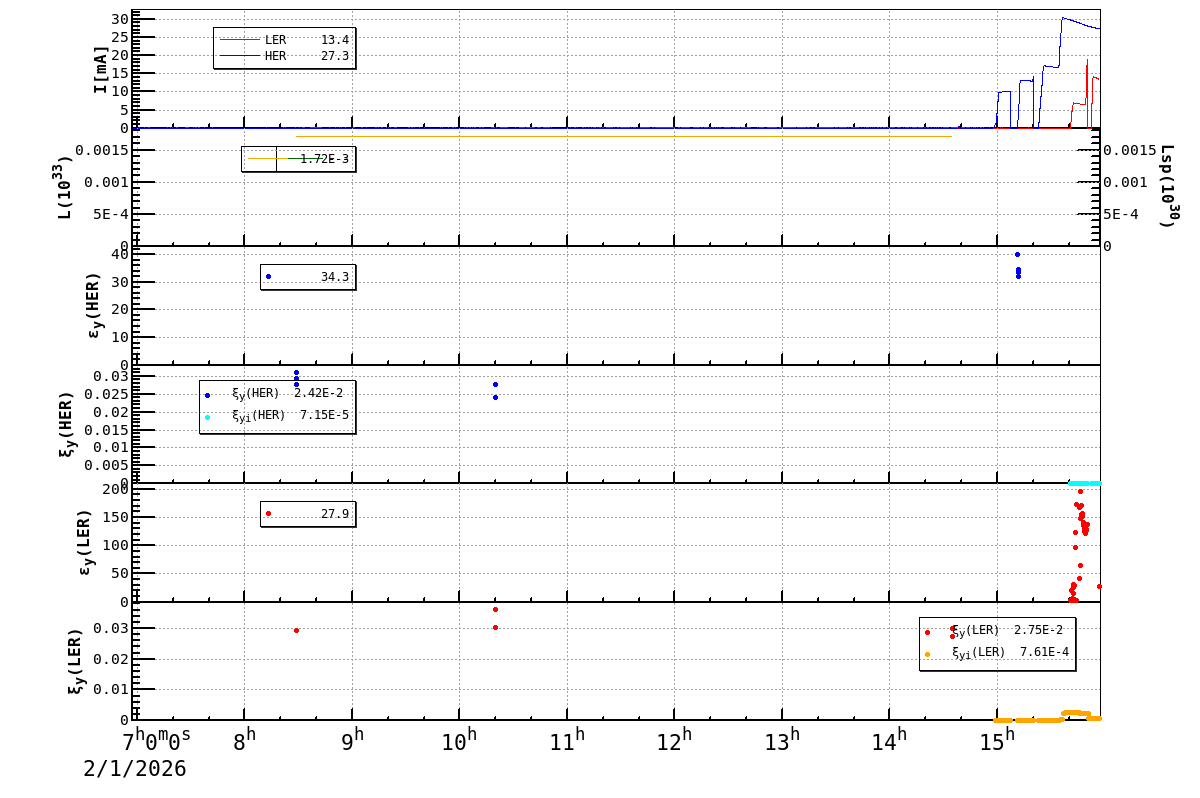Screen dimensions: 1200x798
Task: Click the red marker in the 27.9 legend
Action: click(268, 514)
